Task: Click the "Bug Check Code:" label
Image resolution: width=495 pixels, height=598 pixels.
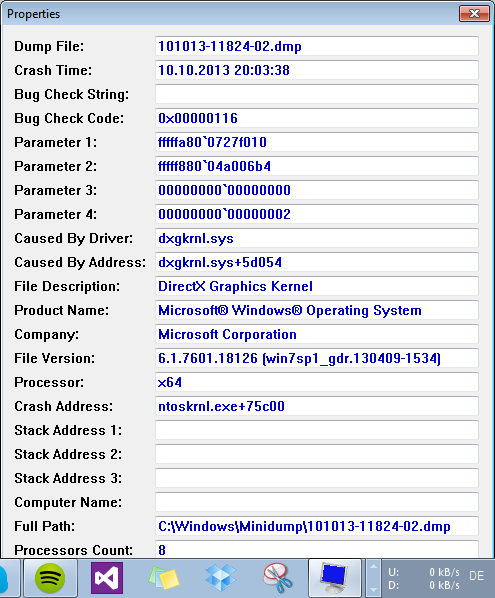Action: [69, 119]
